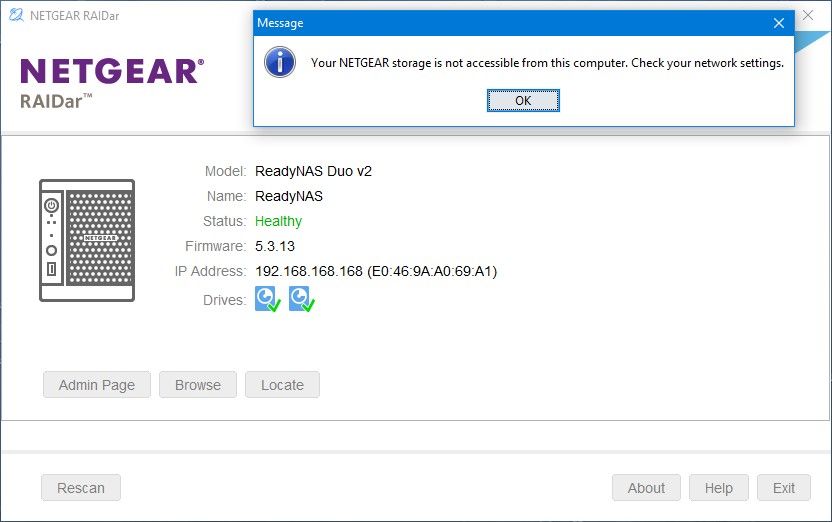Click the IP Address: label
This screenshot has height=522, width=832.
click(x=211, y=271)
